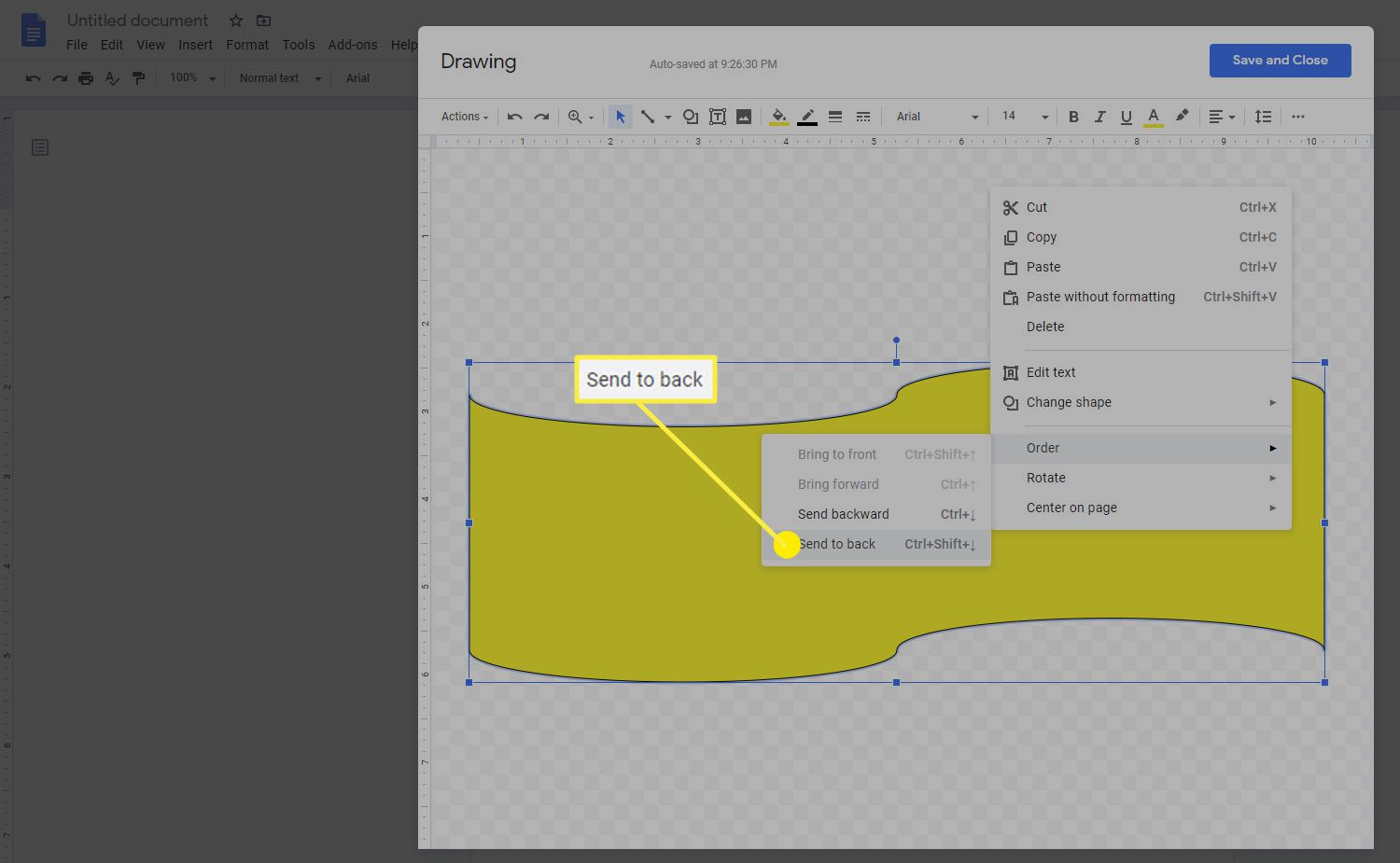Choose the Select arrow tool
This screenshot has height=863, width=1400.
(620, 117)
